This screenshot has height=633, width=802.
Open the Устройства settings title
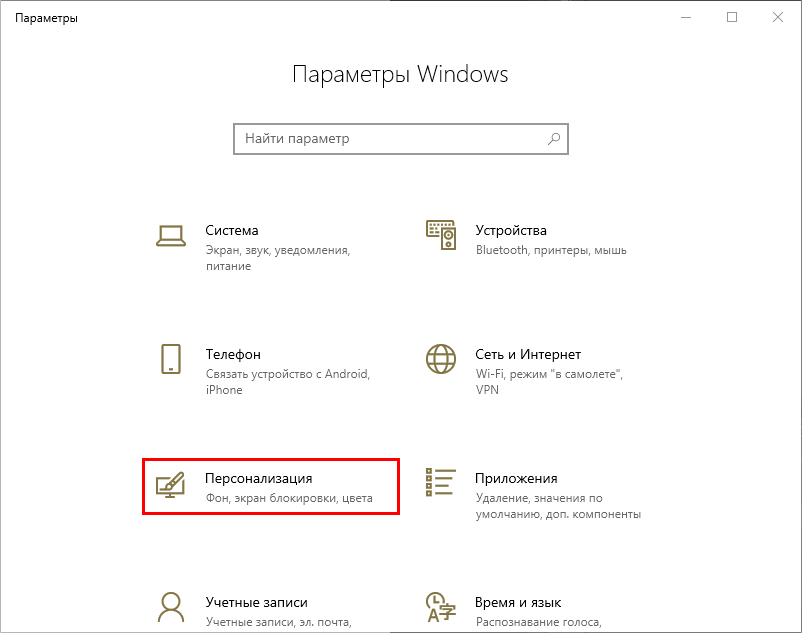point(511,230)
